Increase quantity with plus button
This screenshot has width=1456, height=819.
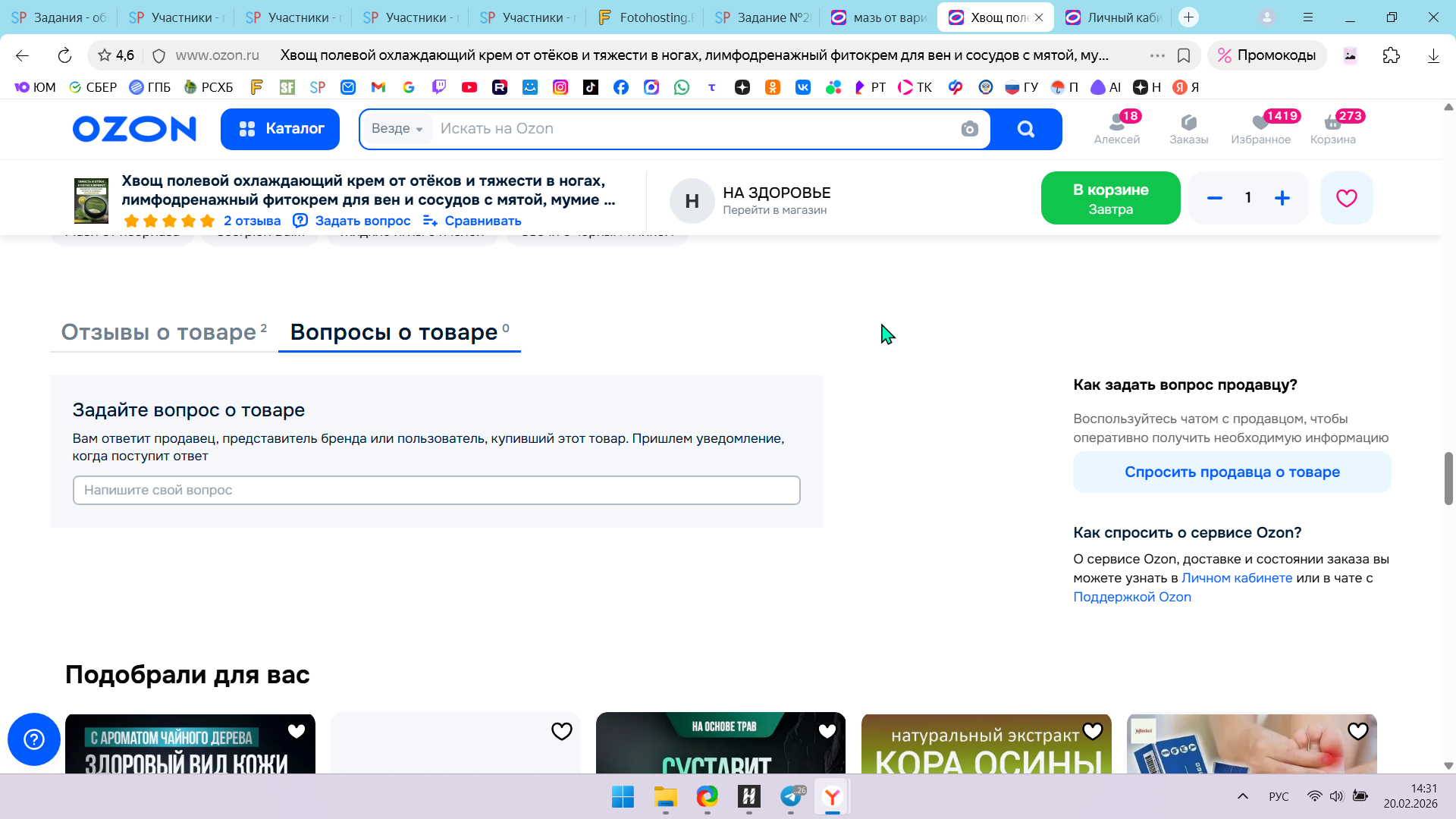coord(1282,198)
